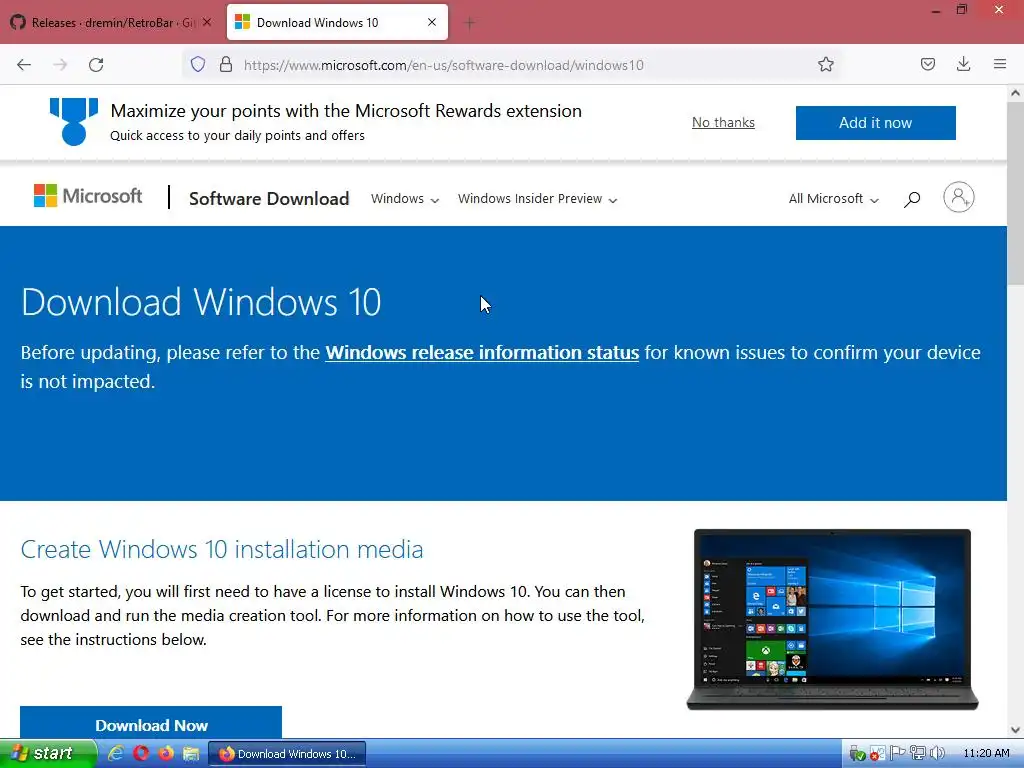Image resolution: width=1024 pixels, height=768 pixels.
Task: Close the Download Windows 10 tab
Action: 432,22
